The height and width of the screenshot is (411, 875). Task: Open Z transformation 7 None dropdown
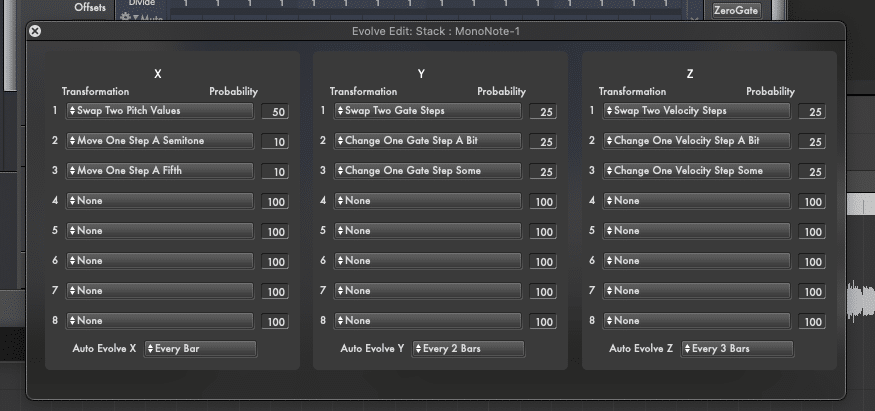click(696, 291)
